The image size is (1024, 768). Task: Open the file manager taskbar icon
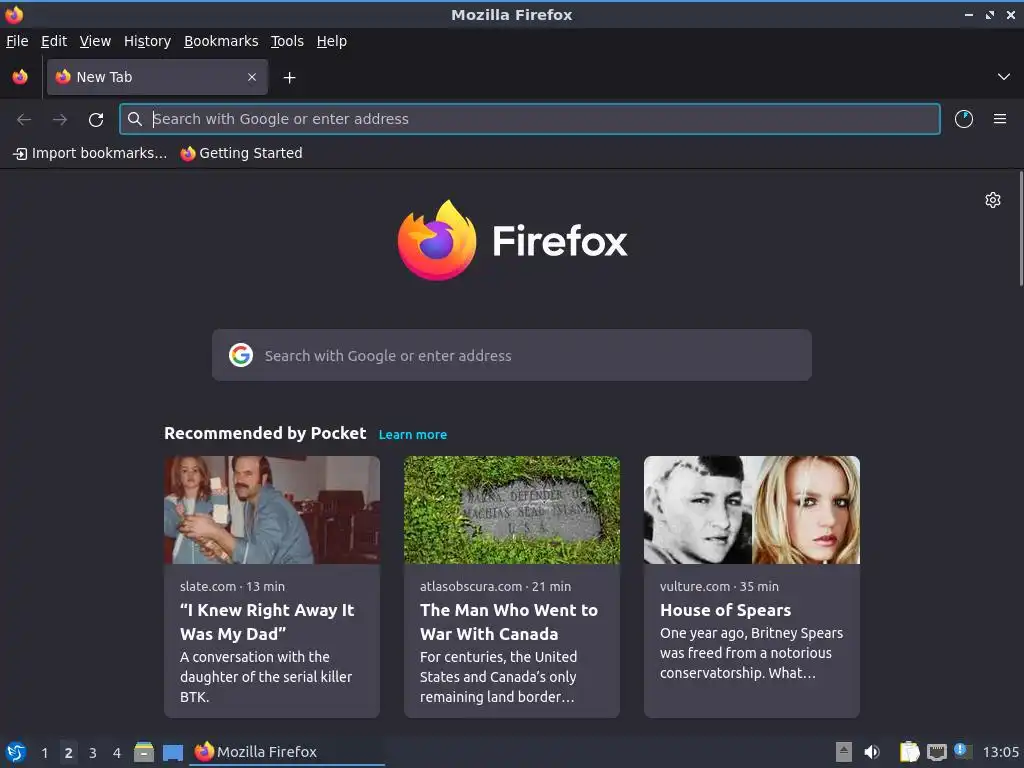144,752
